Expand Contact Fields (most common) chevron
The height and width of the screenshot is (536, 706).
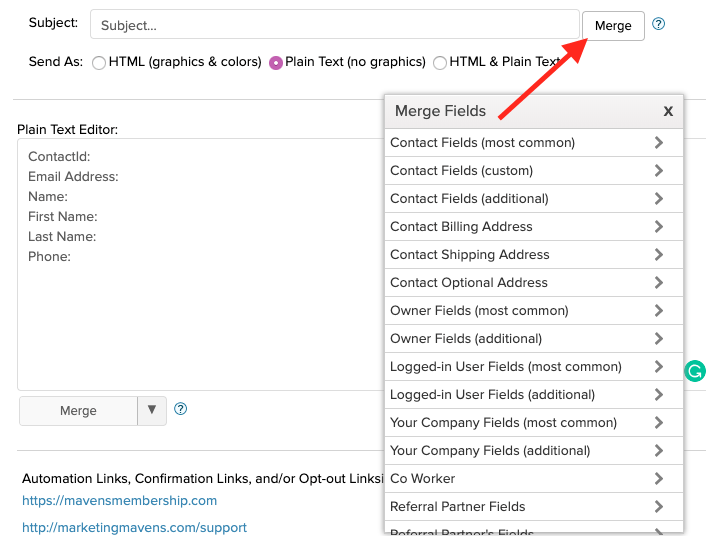pyautogui.click(x=659, y=143)
